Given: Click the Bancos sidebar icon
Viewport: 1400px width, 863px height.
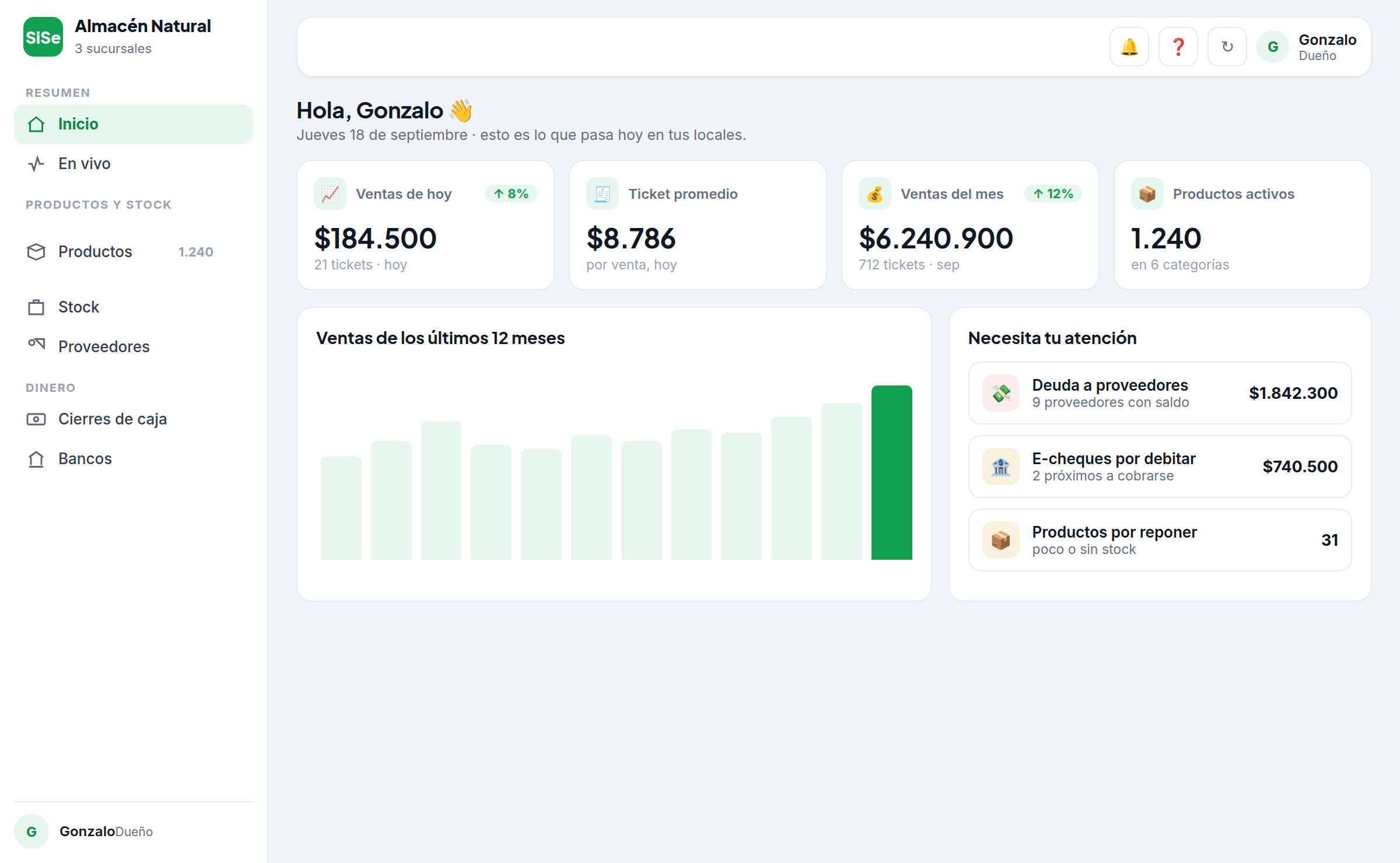Looking at the screenshot, I should pyautogui.click(x=36, y=459).
